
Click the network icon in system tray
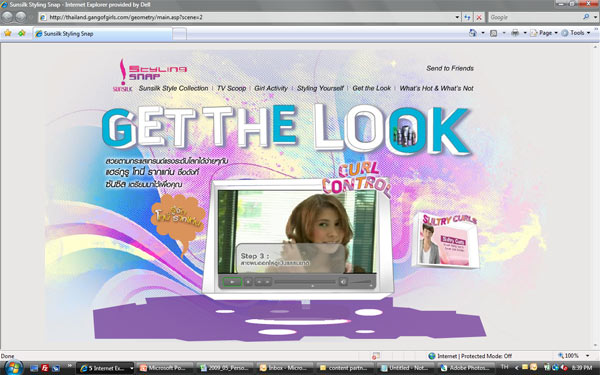(556, 368)
